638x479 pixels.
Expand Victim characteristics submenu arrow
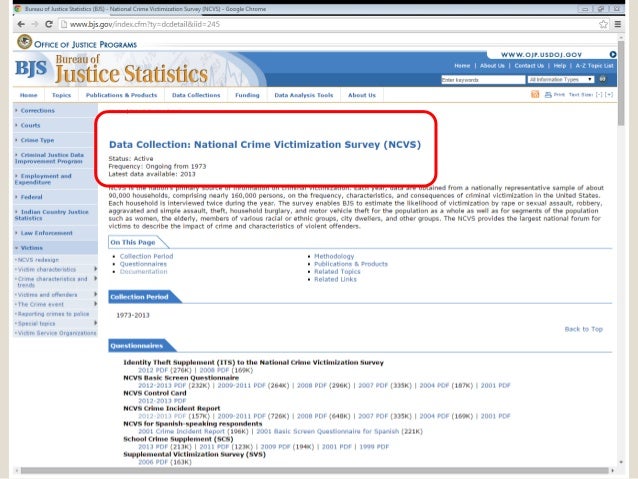[96, 269]
